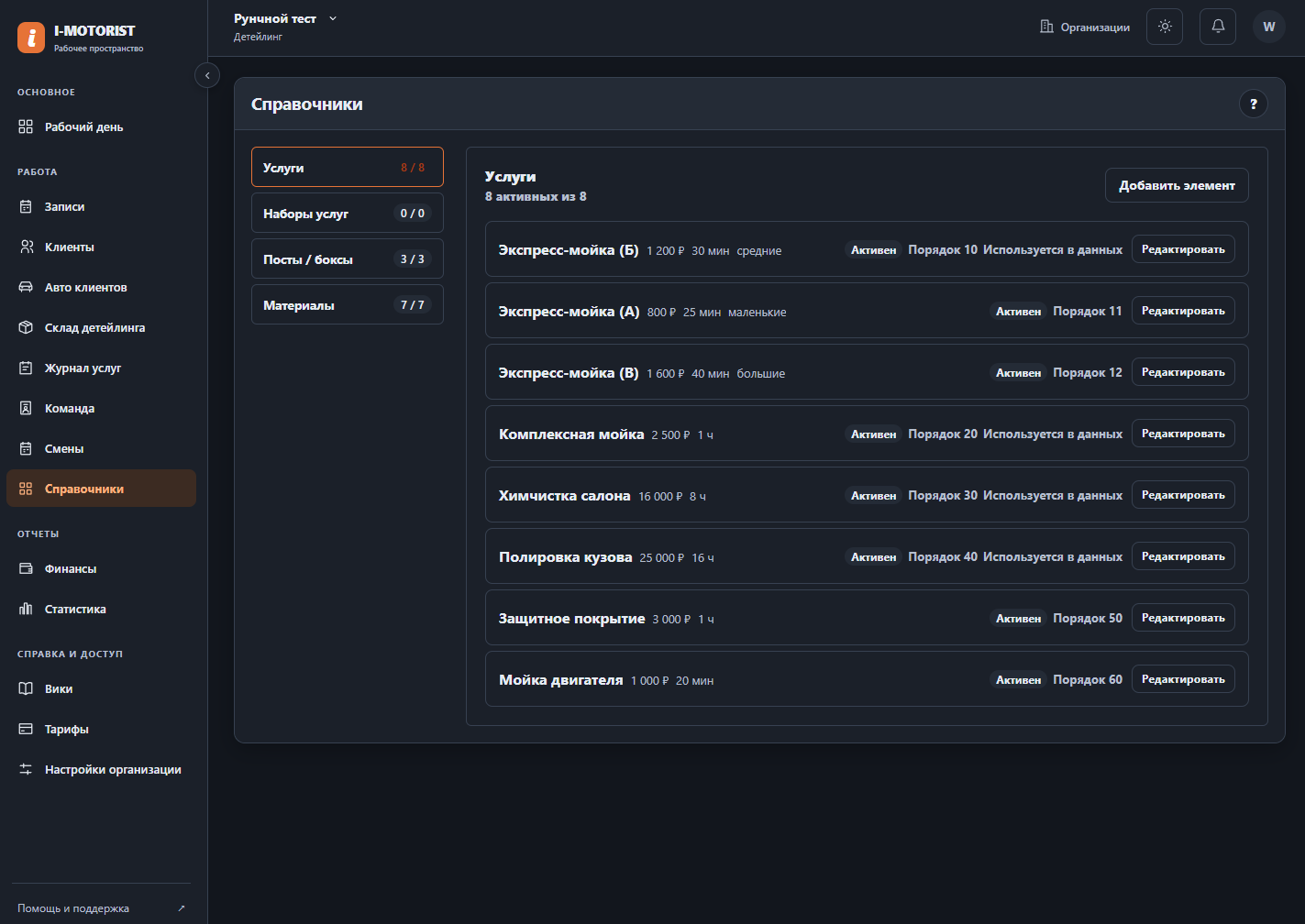Collapse the sidebar with the chevron button
The height and width of the screenshot is (924, 1305).
click(x=207, y=75)
